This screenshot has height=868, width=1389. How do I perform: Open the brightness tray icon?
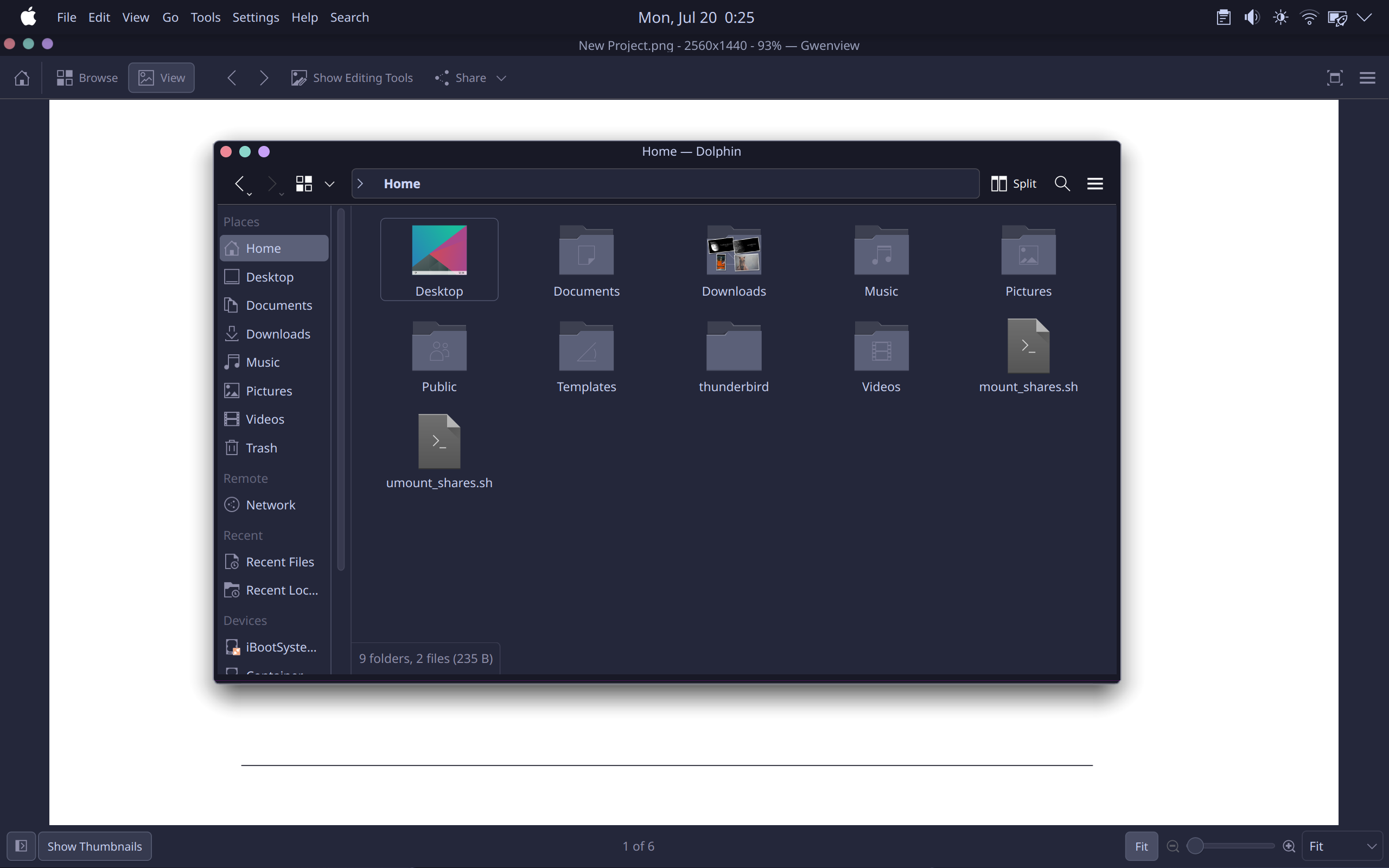(1280, 17)
